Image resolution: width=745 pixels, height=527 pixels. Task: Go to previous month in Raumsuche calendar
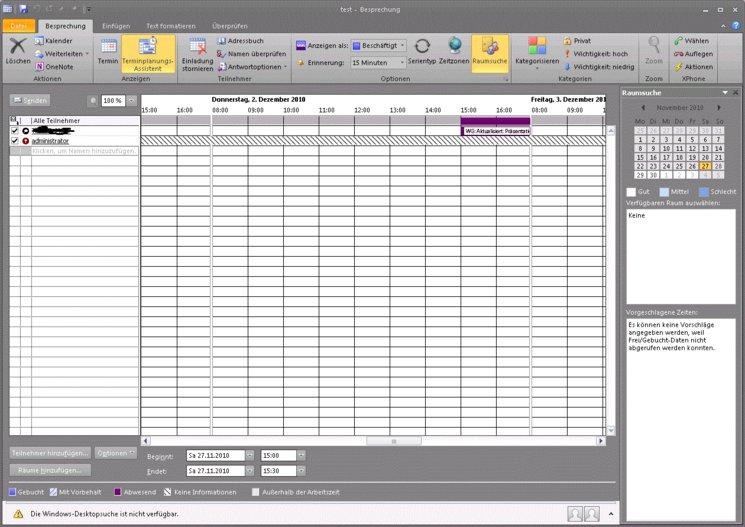coord(643,108)
